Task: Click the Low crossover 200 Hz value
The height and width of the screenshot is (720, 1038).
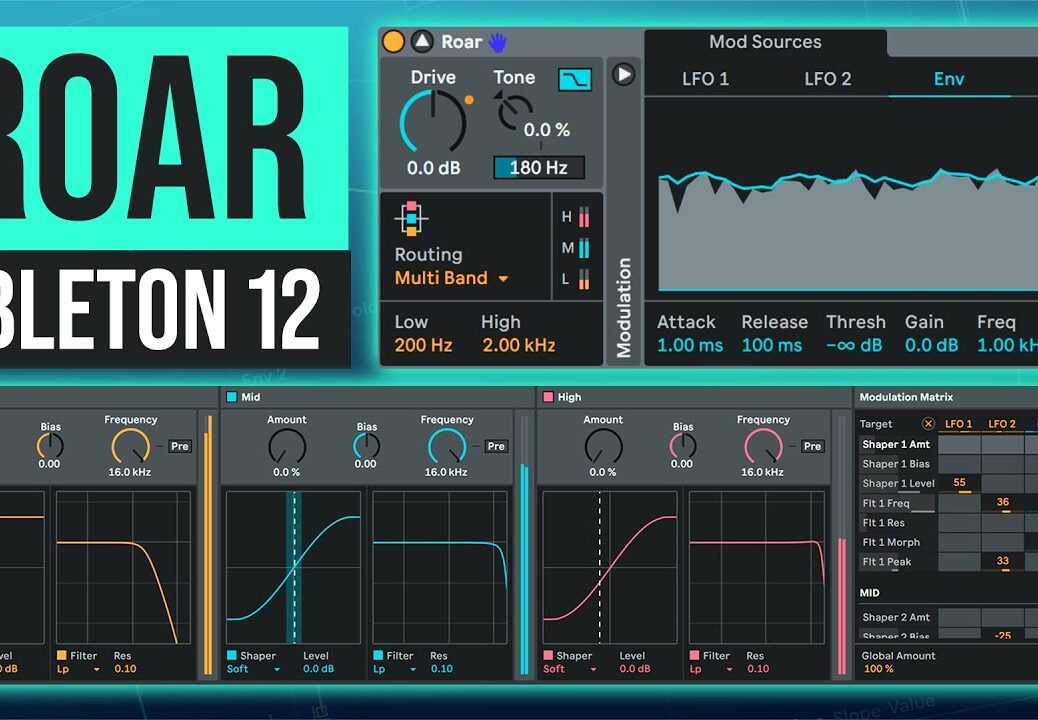Action: tap(424, 345)
